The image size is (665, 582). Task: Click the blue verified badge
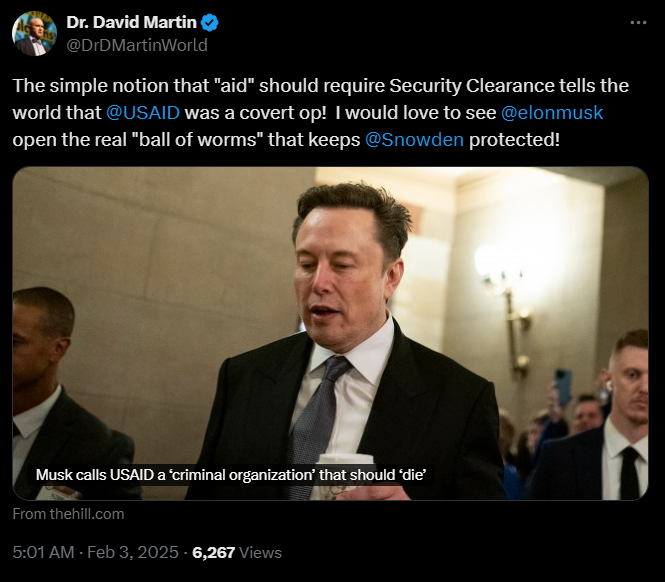coord(211,23)
